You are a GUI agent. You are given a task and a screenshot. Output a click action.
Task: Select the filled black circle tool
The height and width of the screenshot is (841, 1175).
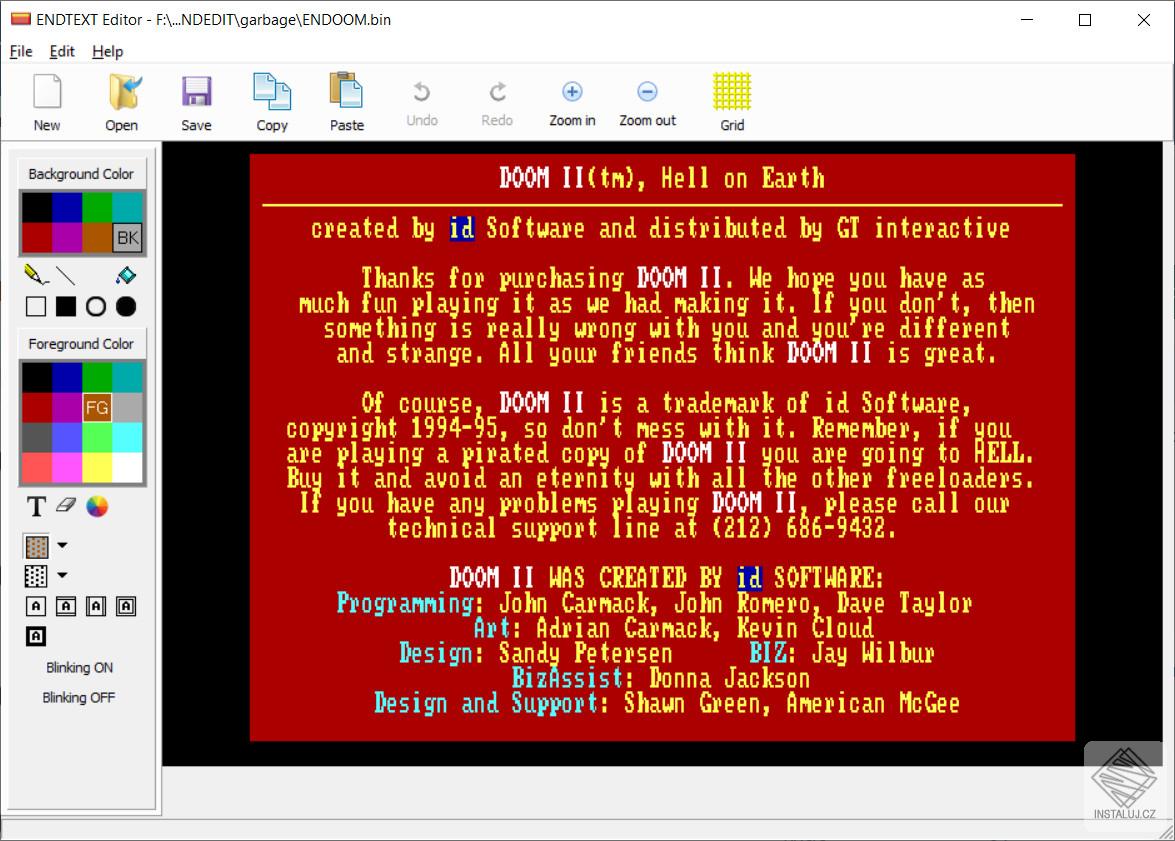[x=126, y=307]
